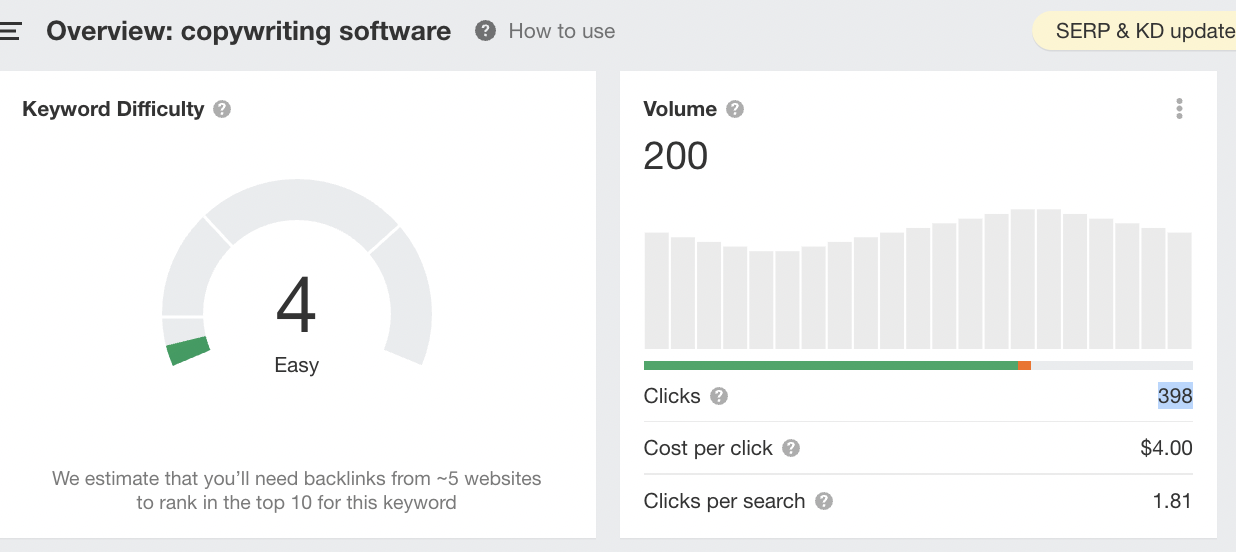Click the Easy label under the difficulty score
The image size is (1236, 552).
pyautogui.click(x=296, y=365)
